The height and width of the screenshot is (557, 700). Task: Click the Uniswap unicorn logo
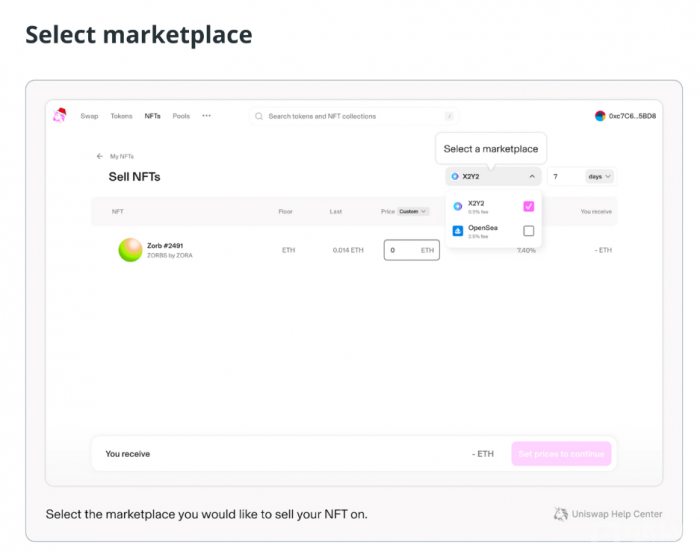coord(60,115)
